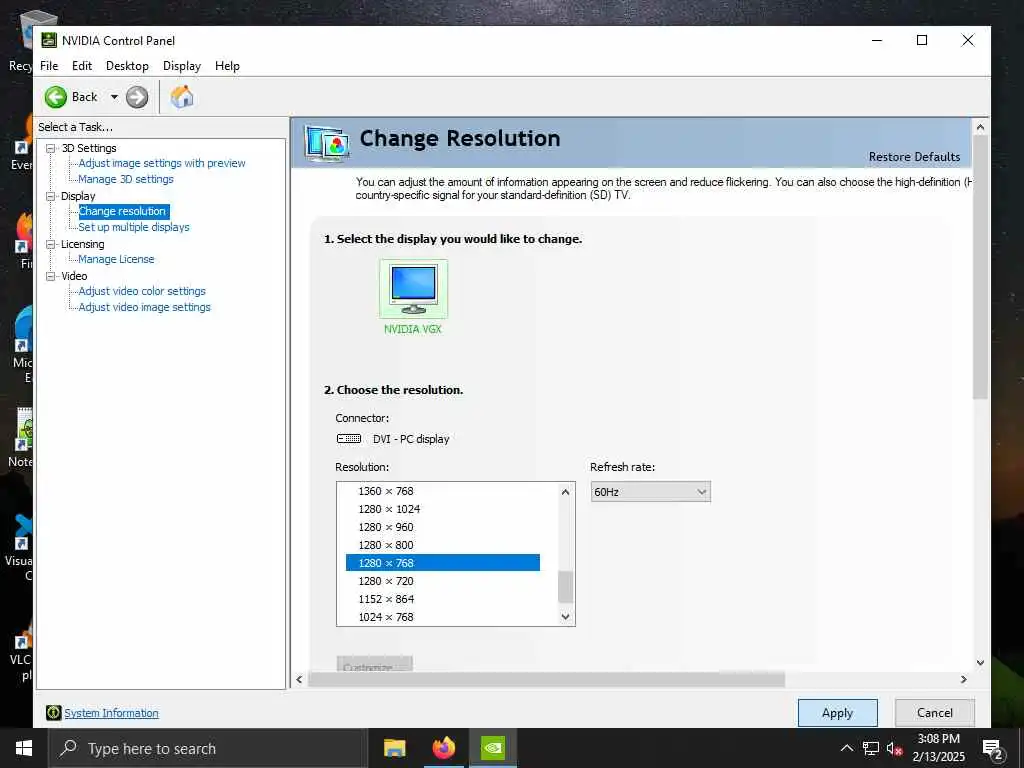The image size is (1024, 768).
Task: Select Change resolution in task tree
Action: pos(123,211)
